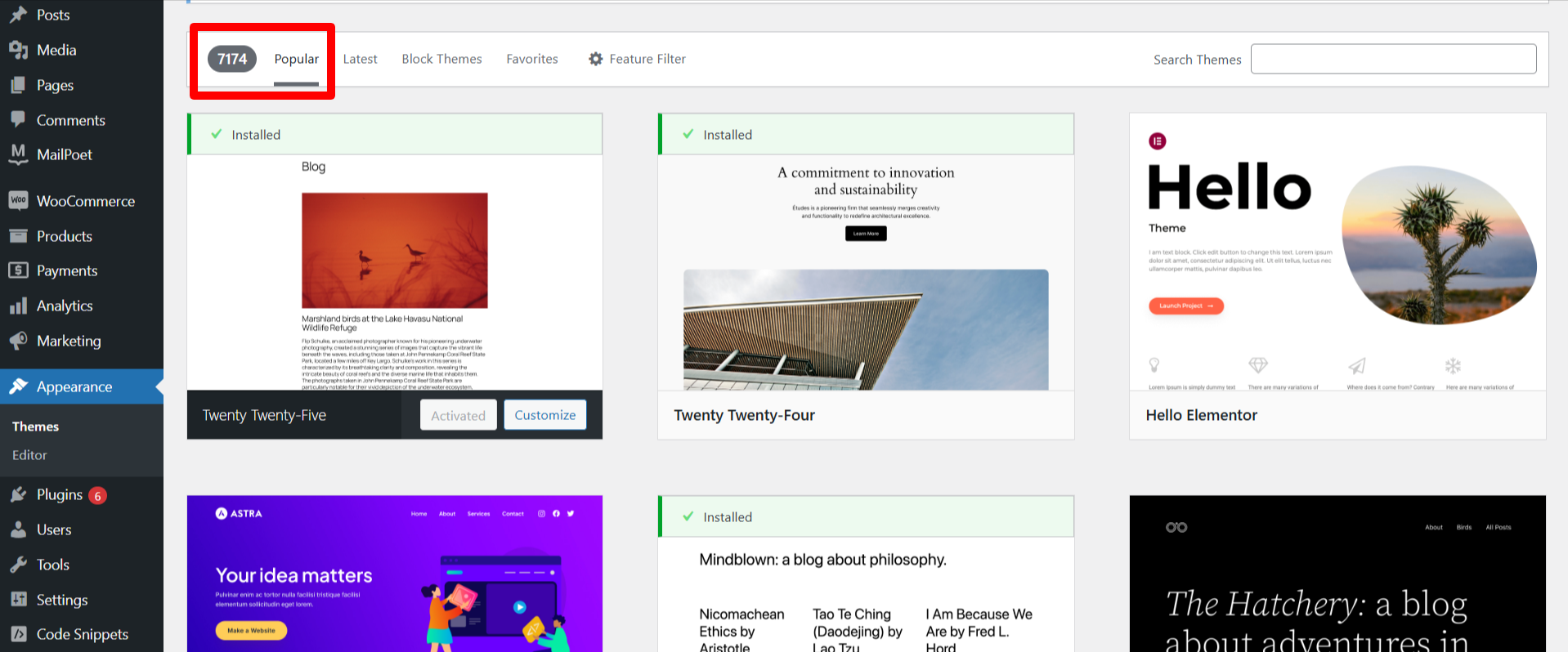
Task: Click the Activated button on Twenty Twenty-Five
Action: (458, 415)
